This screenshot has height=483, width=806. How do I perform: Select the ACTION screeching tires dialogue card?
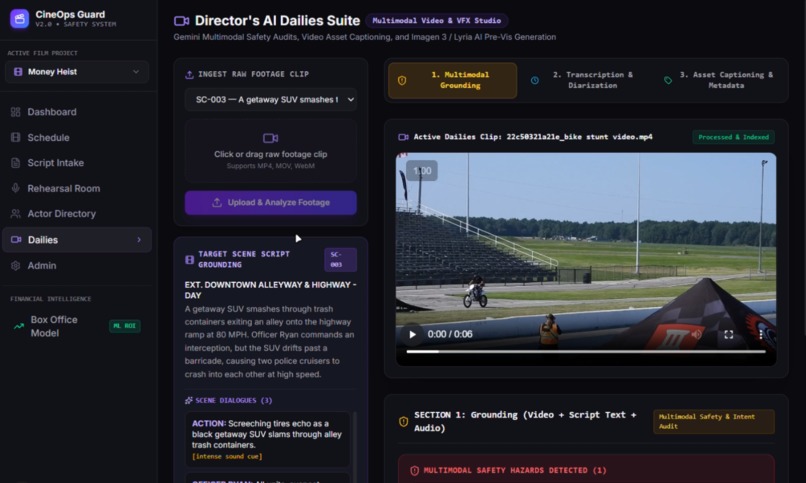coord(267,439)
